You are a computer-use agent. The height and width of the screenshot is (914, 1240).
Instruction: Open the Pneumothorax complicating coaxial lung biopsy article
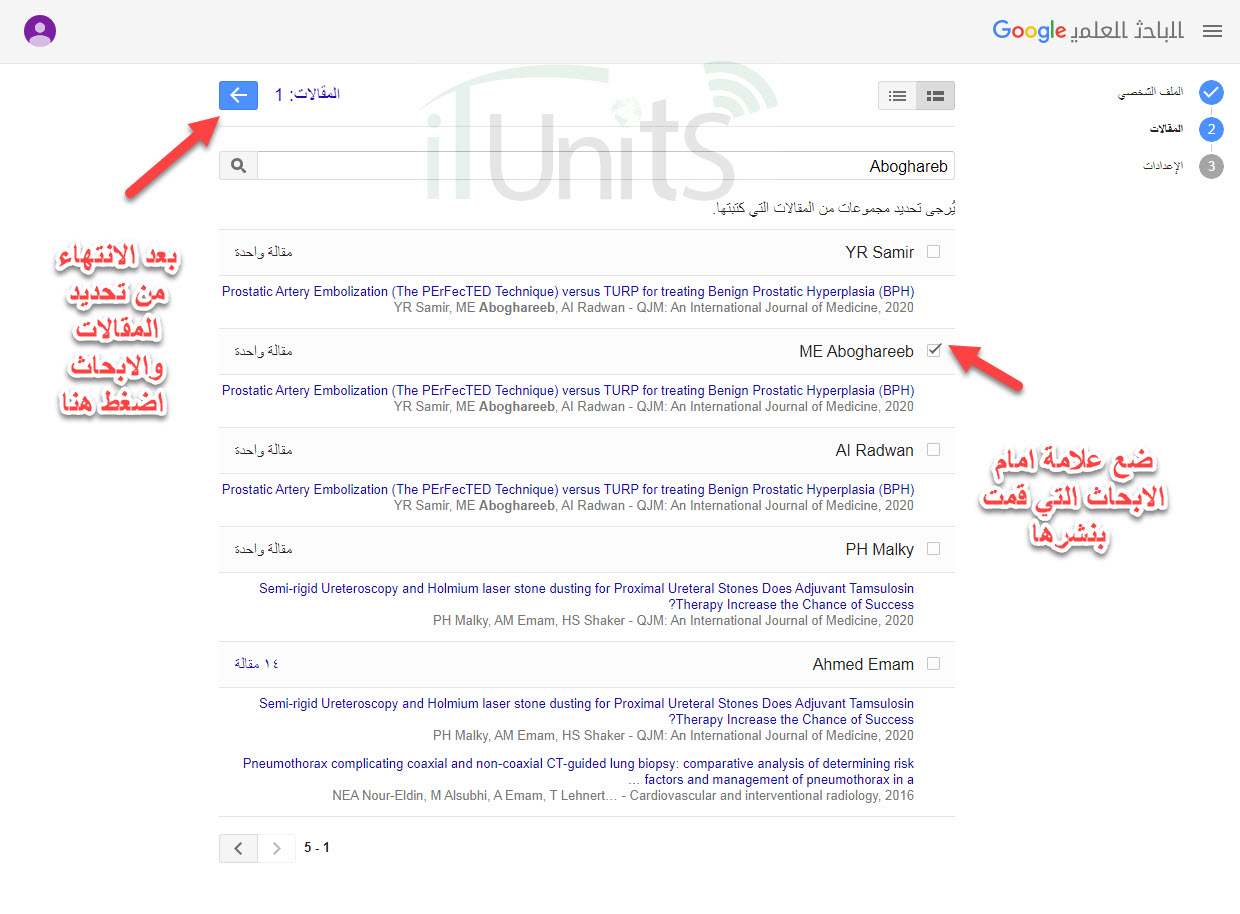tap(578, 771)
